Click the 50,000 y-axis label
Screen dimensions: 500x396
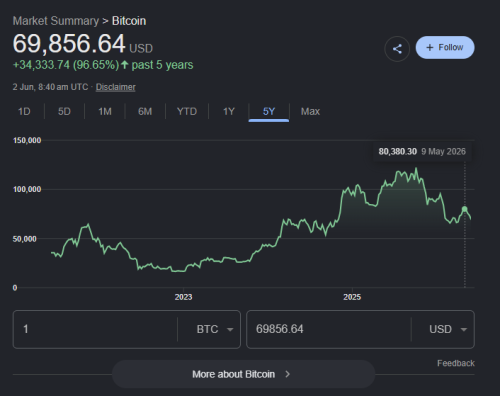pos(25,239)
